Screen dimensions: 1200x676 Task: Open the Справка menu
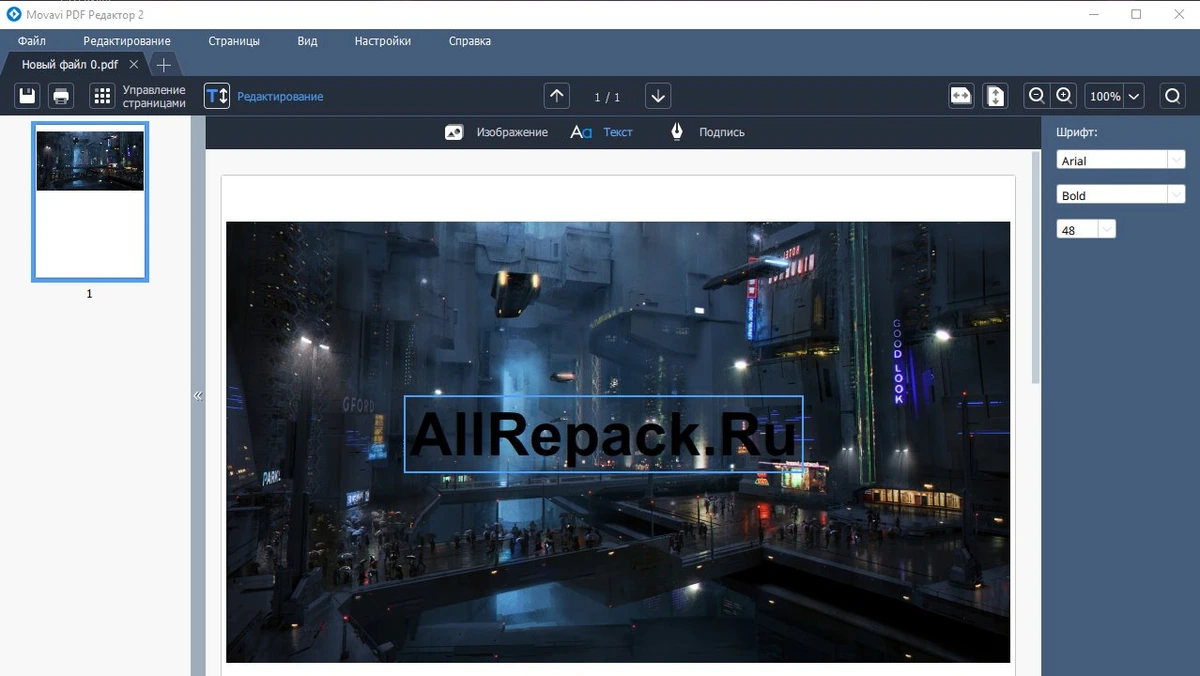[x=470, y=41]
